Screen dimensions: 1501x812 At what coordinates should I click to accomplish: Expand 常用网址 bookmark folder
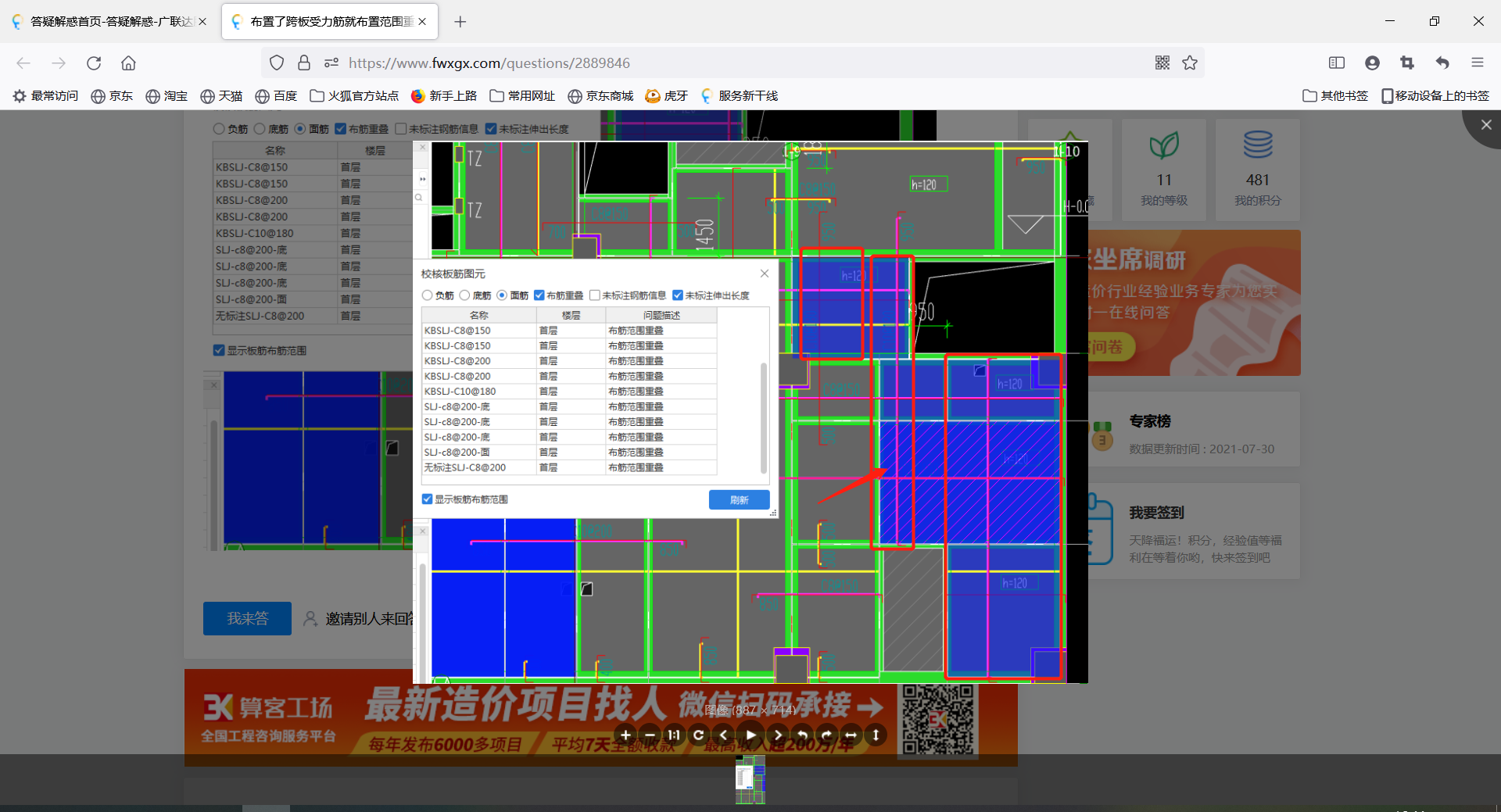click(522, 96)
